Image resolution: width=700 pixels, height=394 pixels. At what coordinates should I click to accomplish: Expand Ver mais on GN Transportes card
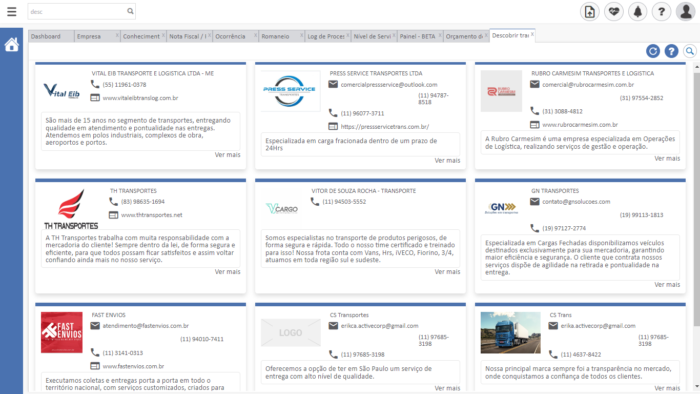667,284
